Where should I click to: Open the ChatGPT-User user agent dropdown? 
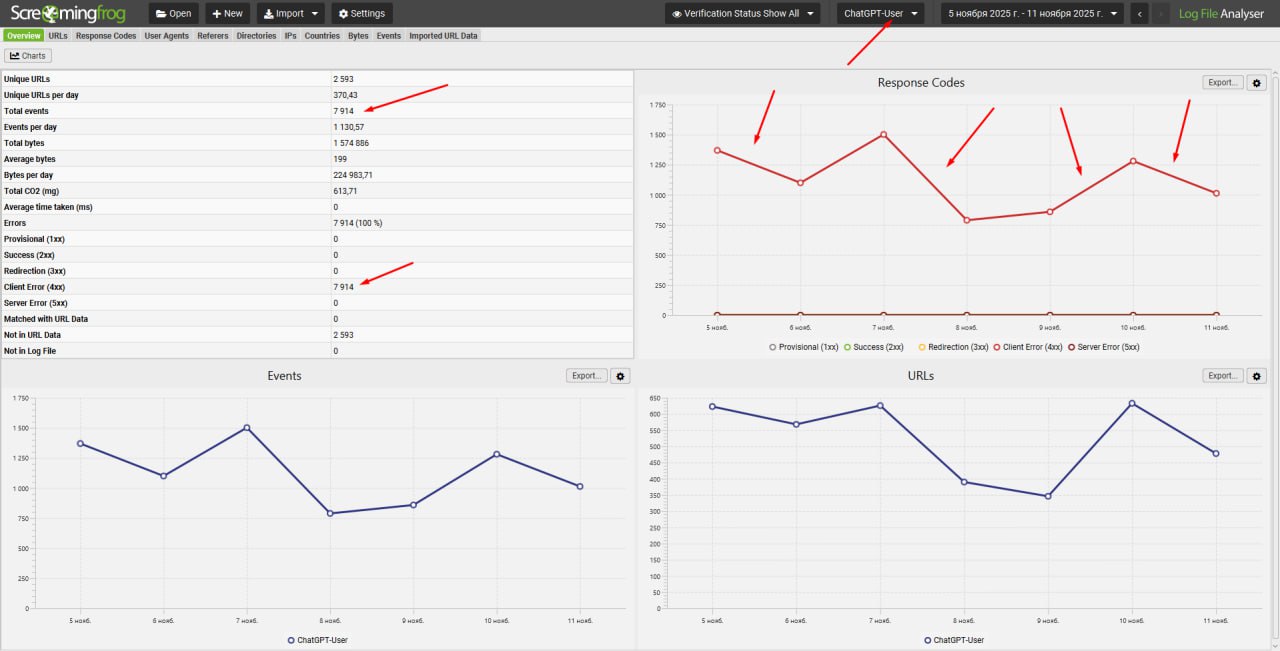(x=880, y=14)
